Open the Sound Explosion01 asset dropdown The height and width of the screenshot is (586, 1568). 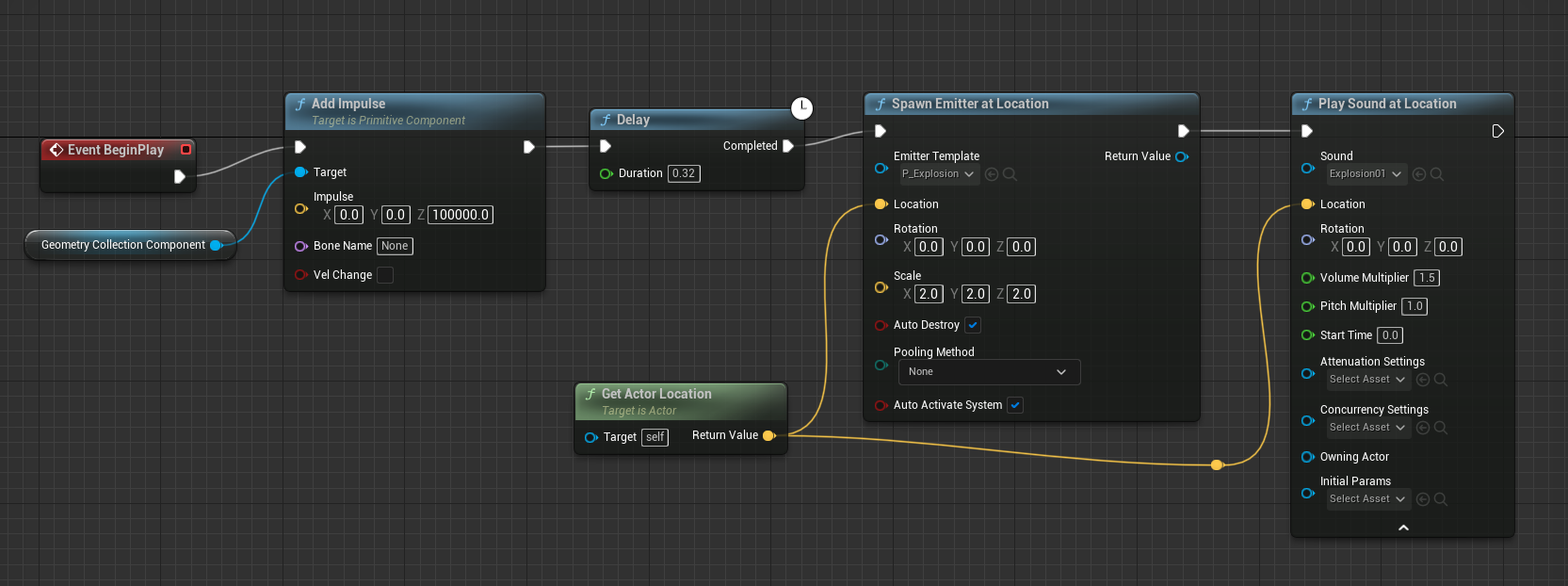pos(1366,174)
